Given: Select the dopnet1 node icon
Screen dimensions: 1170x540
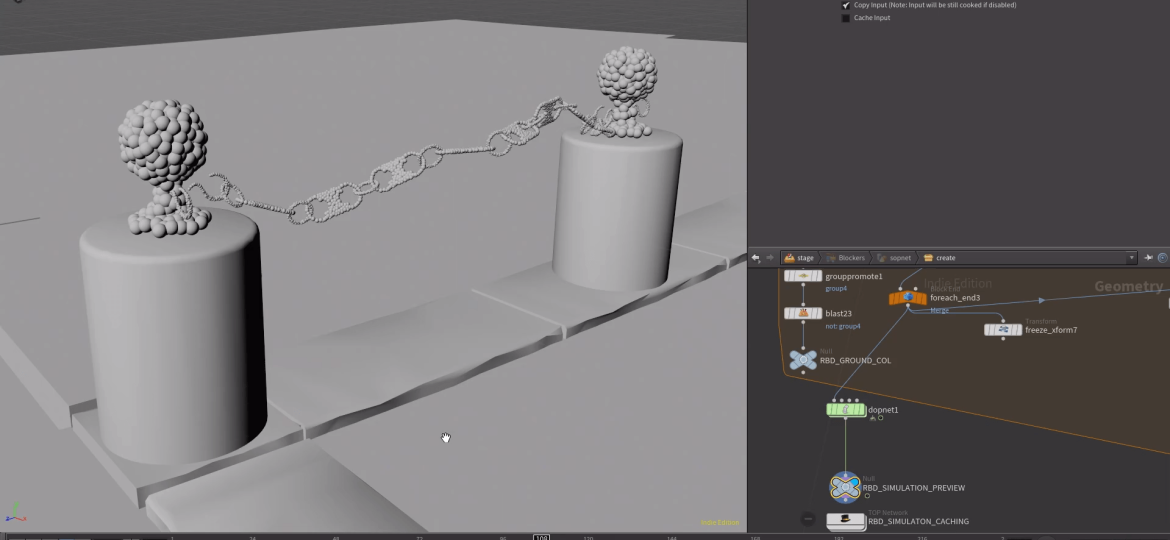Looking at the screenshot, I should click(846, 409).
